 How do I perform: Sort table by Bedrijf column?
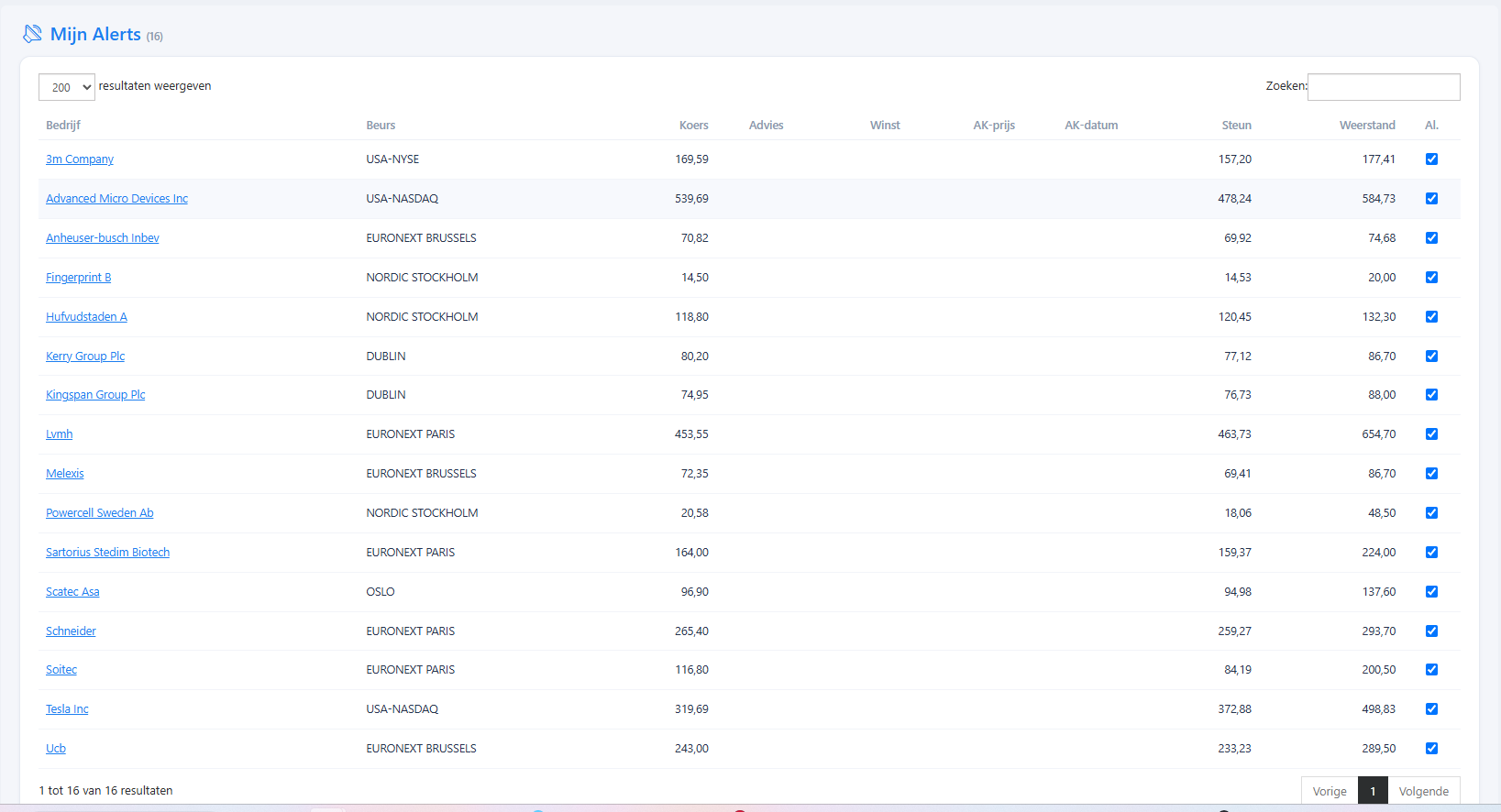click(63, 126)
